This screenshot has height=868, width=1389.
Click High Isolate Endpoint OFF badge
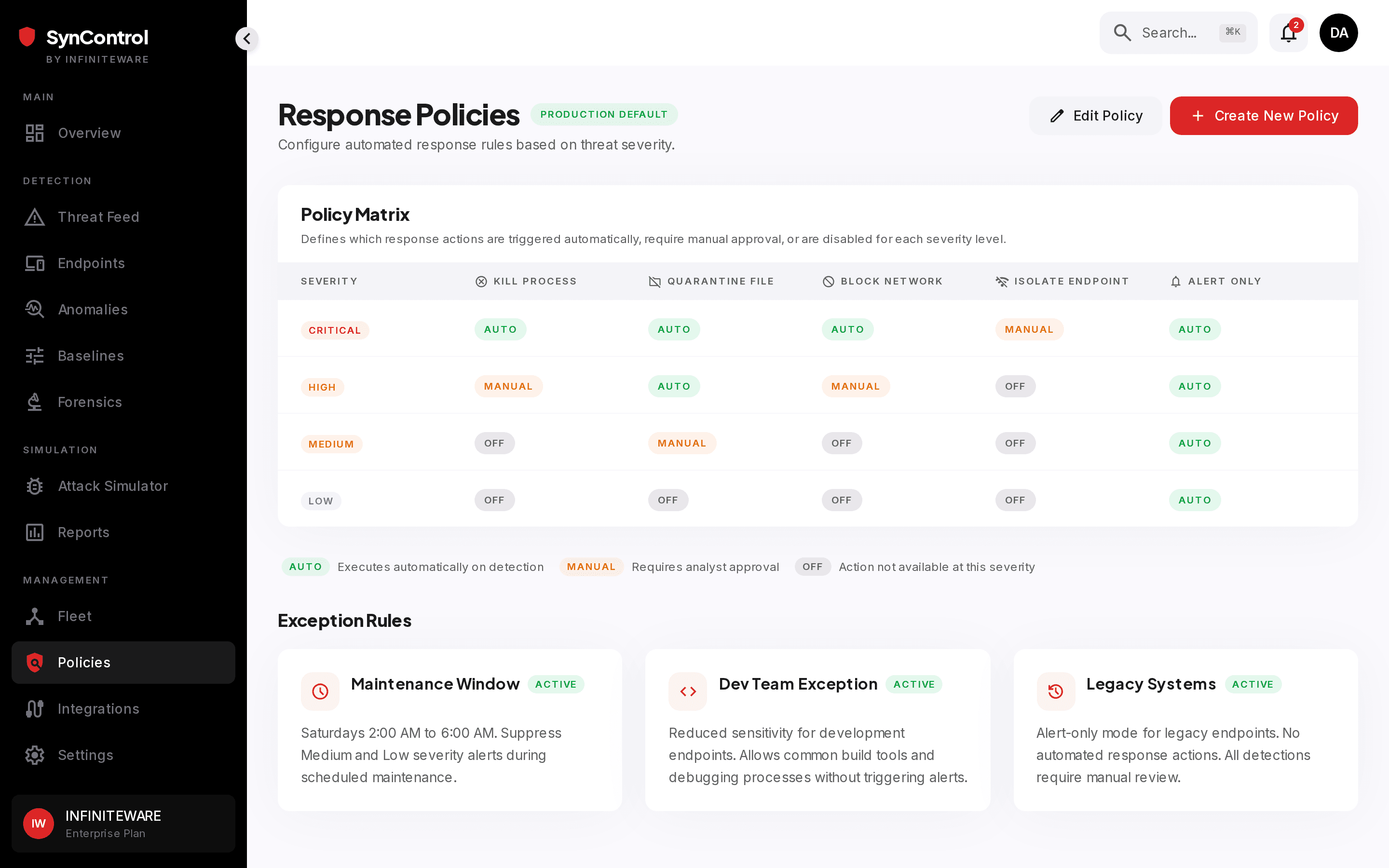point(1015,386)
